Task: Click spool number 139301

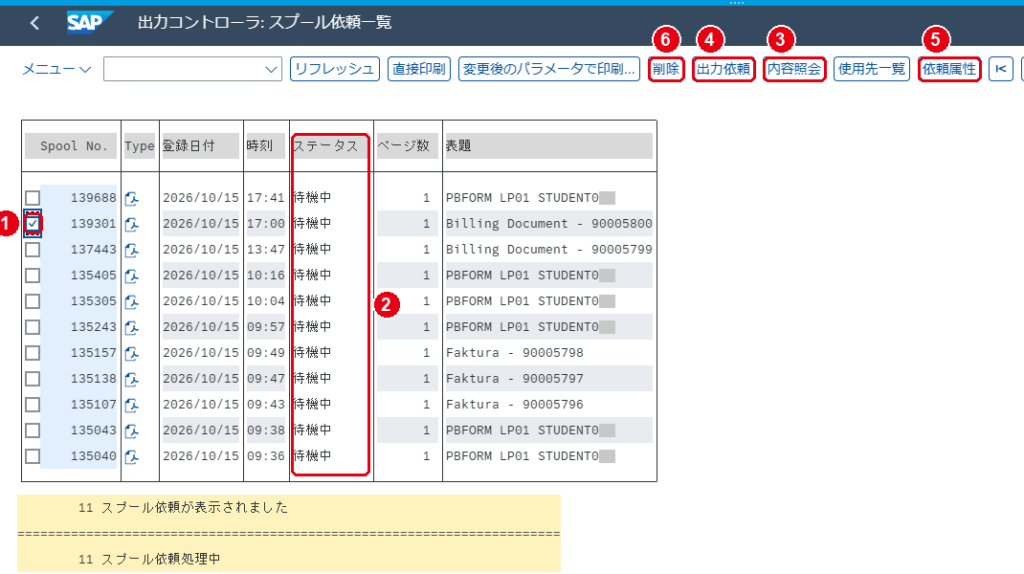Action: 93,224
